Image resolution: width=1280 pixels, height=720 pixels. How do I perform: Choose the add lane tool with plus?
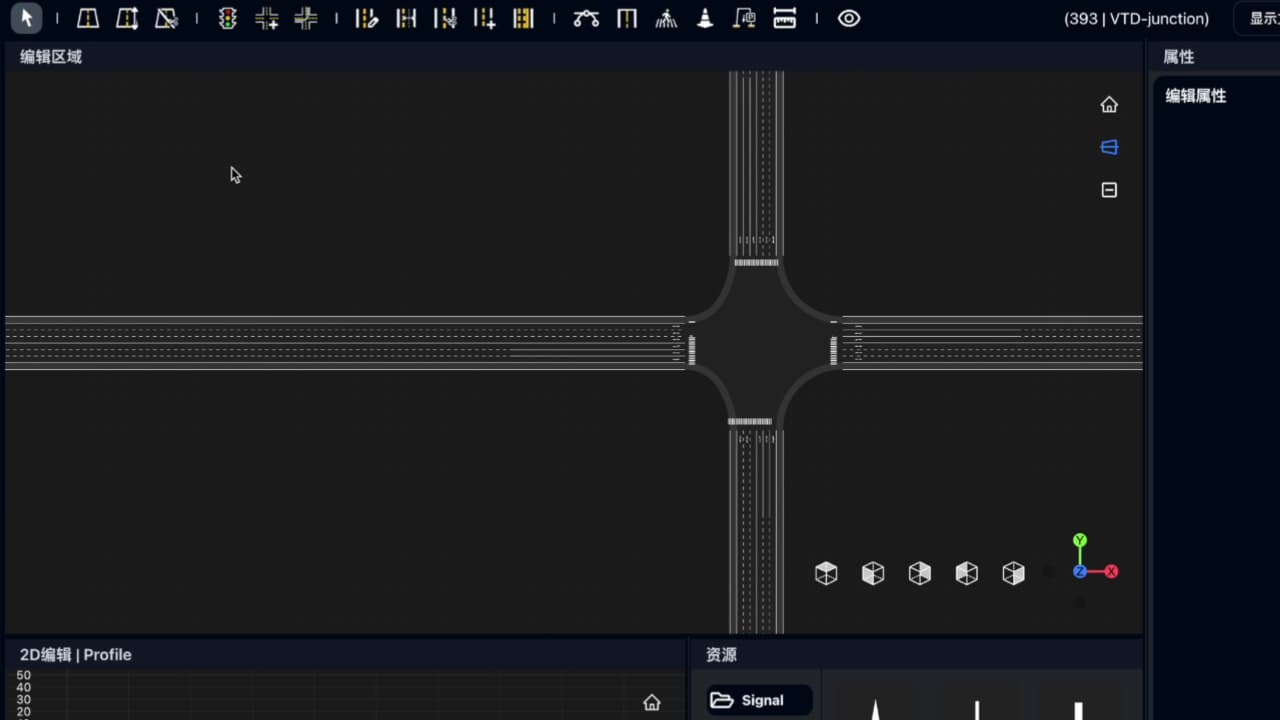(485, 18)
